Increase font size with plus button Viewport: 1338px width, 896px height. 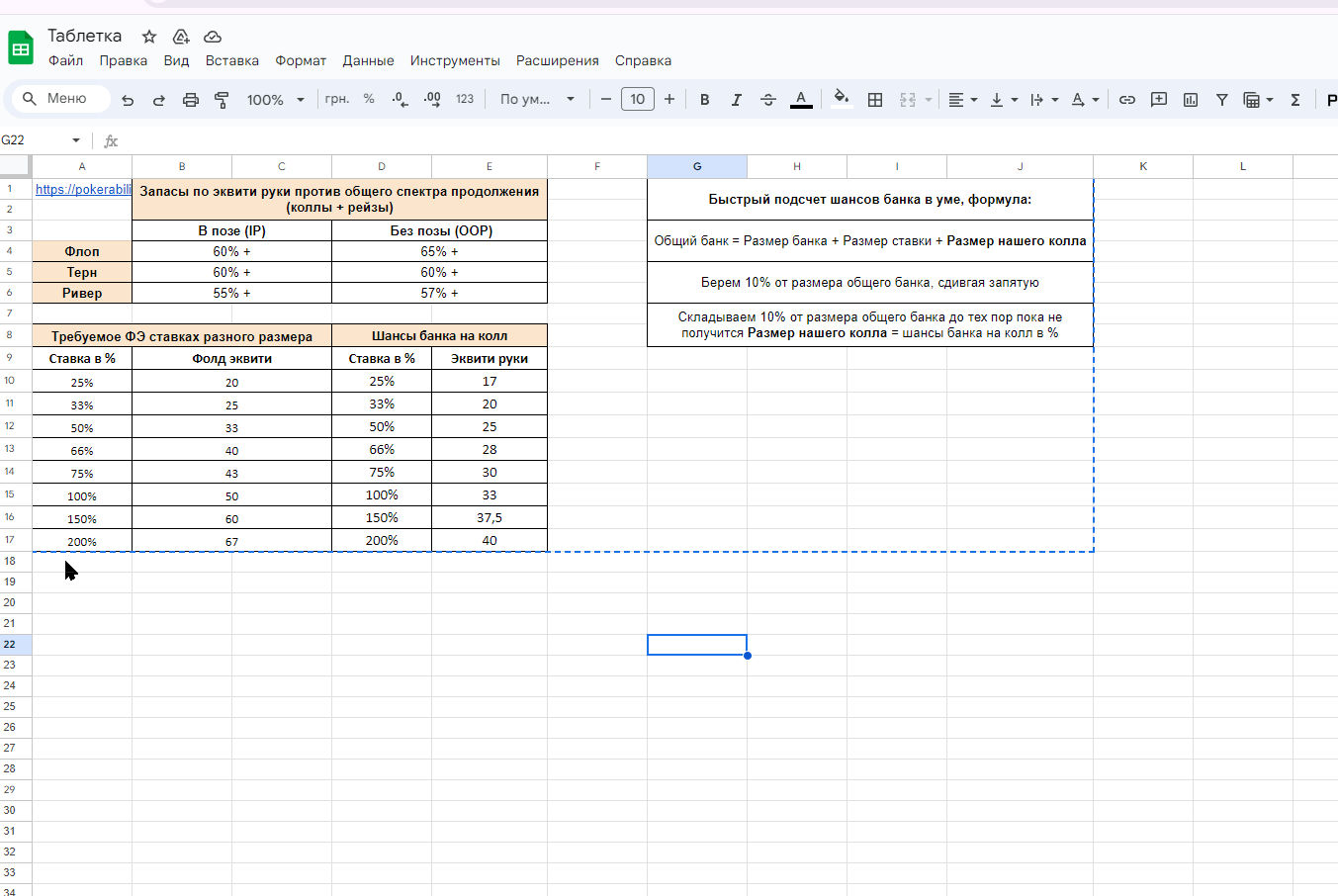669,99
